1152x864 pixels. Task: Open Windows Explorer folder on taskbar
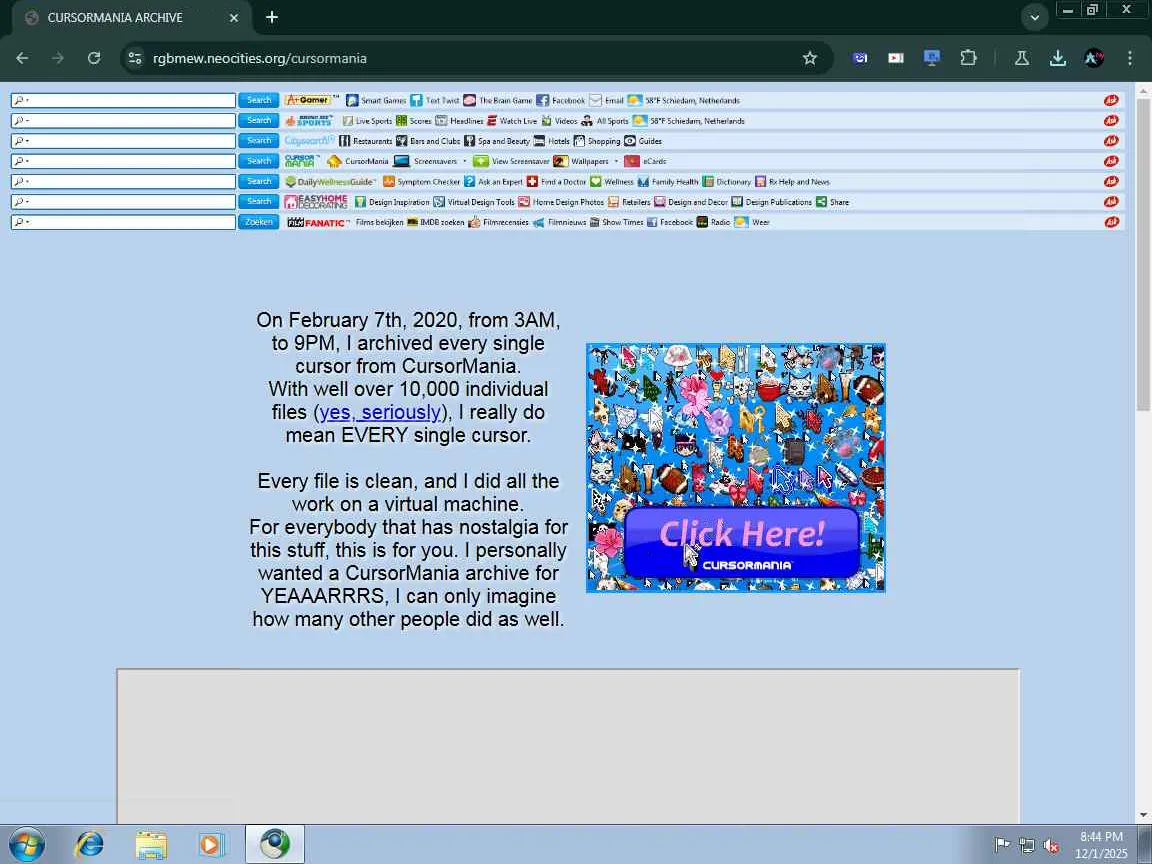click(x=151, y=845)
